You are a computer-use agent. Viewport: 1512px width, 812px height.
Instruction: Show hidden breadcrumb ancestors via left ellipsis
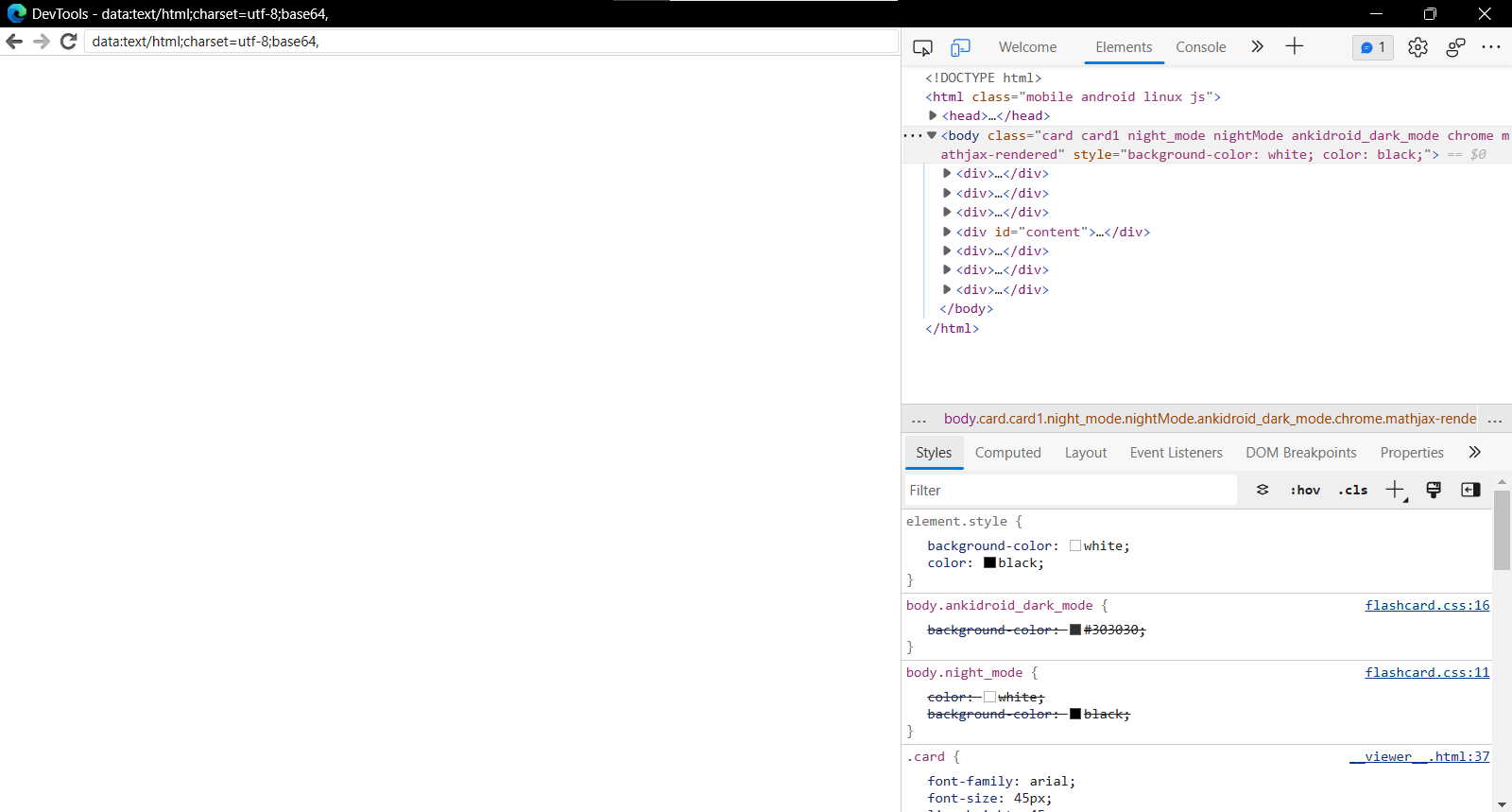919,419
